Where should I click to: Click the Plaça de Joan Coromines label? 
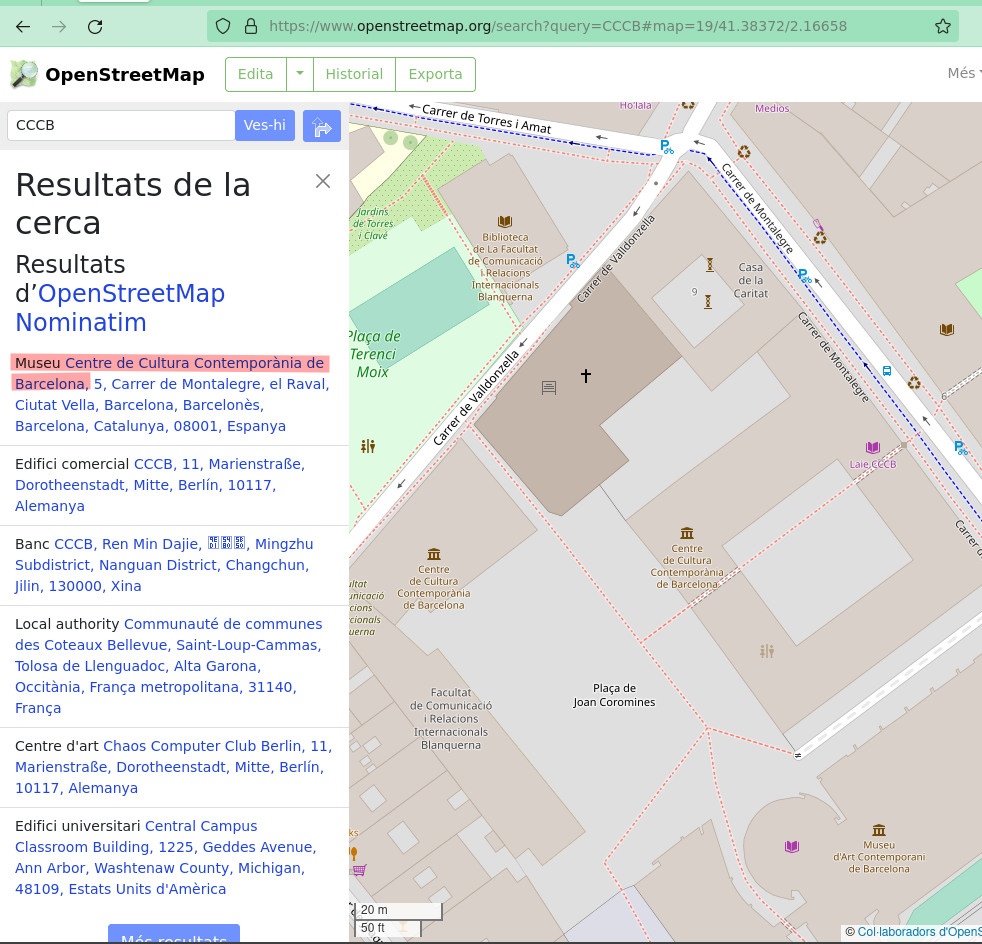pyautogui.click(x=614, y=695)
